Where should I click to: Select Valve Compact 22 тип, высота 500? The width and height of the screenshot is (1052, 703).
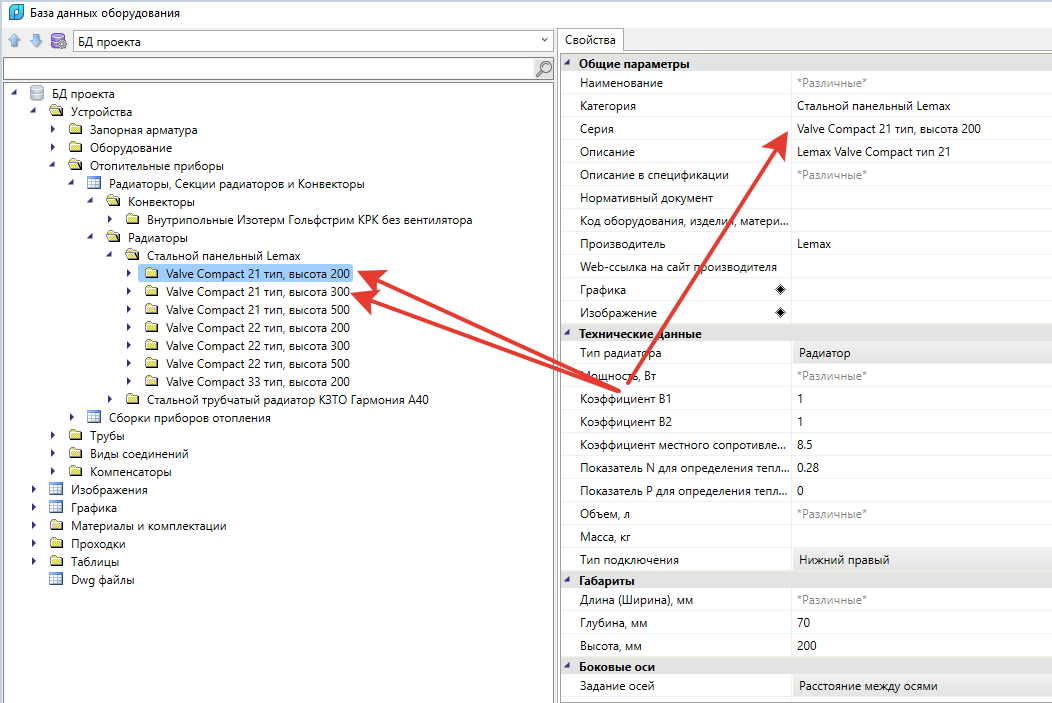coord(258,364)
